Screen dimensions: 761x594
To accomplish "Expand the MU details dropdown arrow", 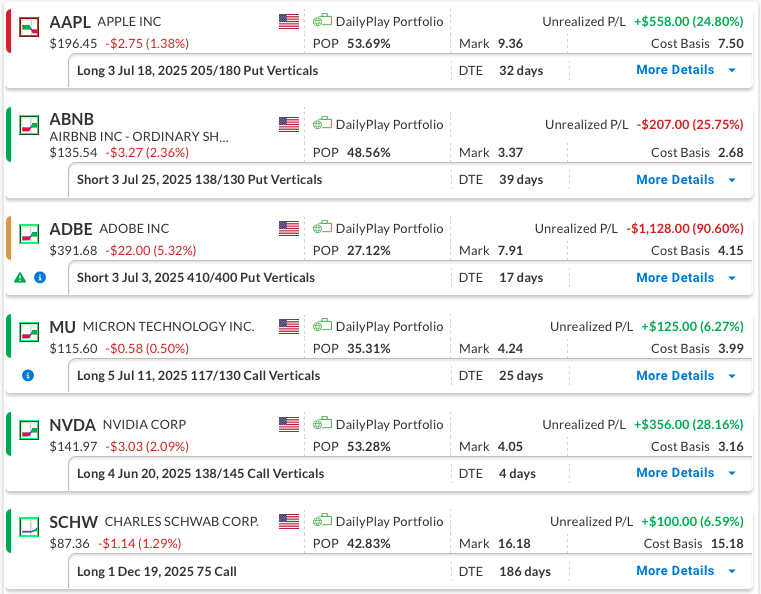I will pyautogui.click(x=732, y=376).
